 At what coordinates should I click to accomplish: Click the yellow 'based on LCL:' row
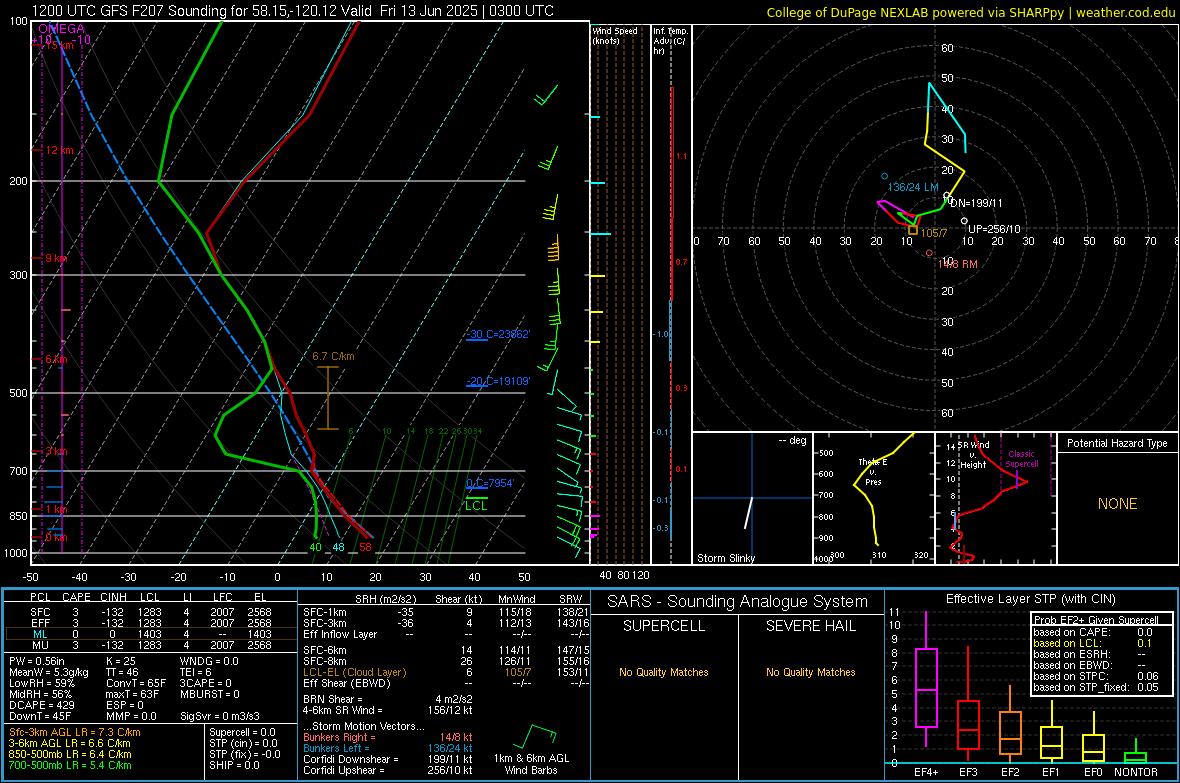[1093, 643]
